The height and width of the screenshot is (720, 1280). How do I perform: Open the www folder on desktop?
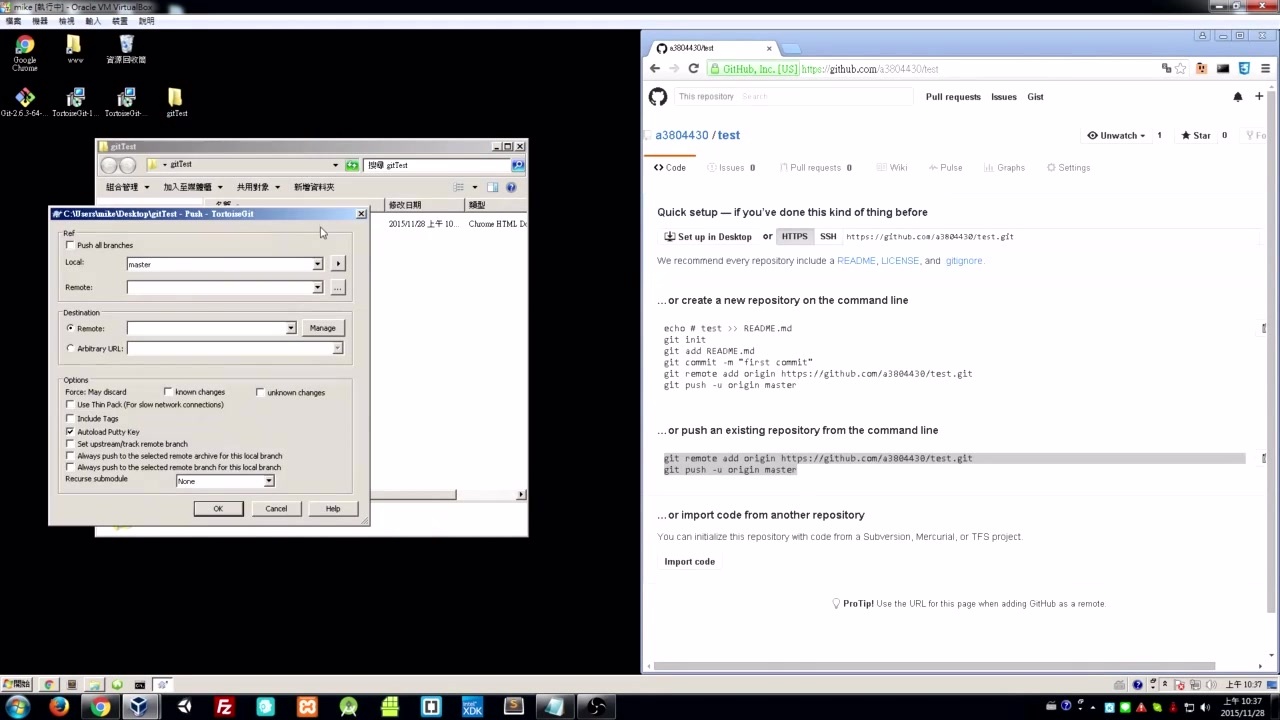click(x=74, y=49)
